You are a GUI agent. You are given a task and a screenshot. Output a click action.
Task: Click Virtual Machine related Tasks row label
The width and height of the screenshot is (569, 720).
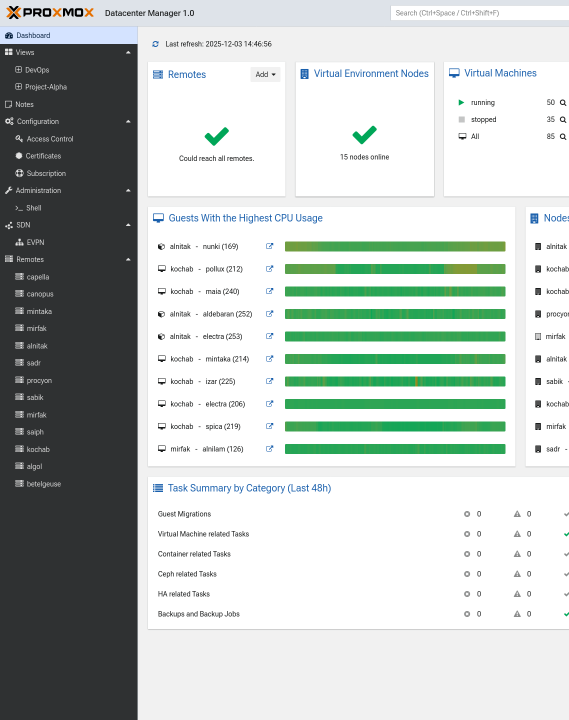coord(203,534)
